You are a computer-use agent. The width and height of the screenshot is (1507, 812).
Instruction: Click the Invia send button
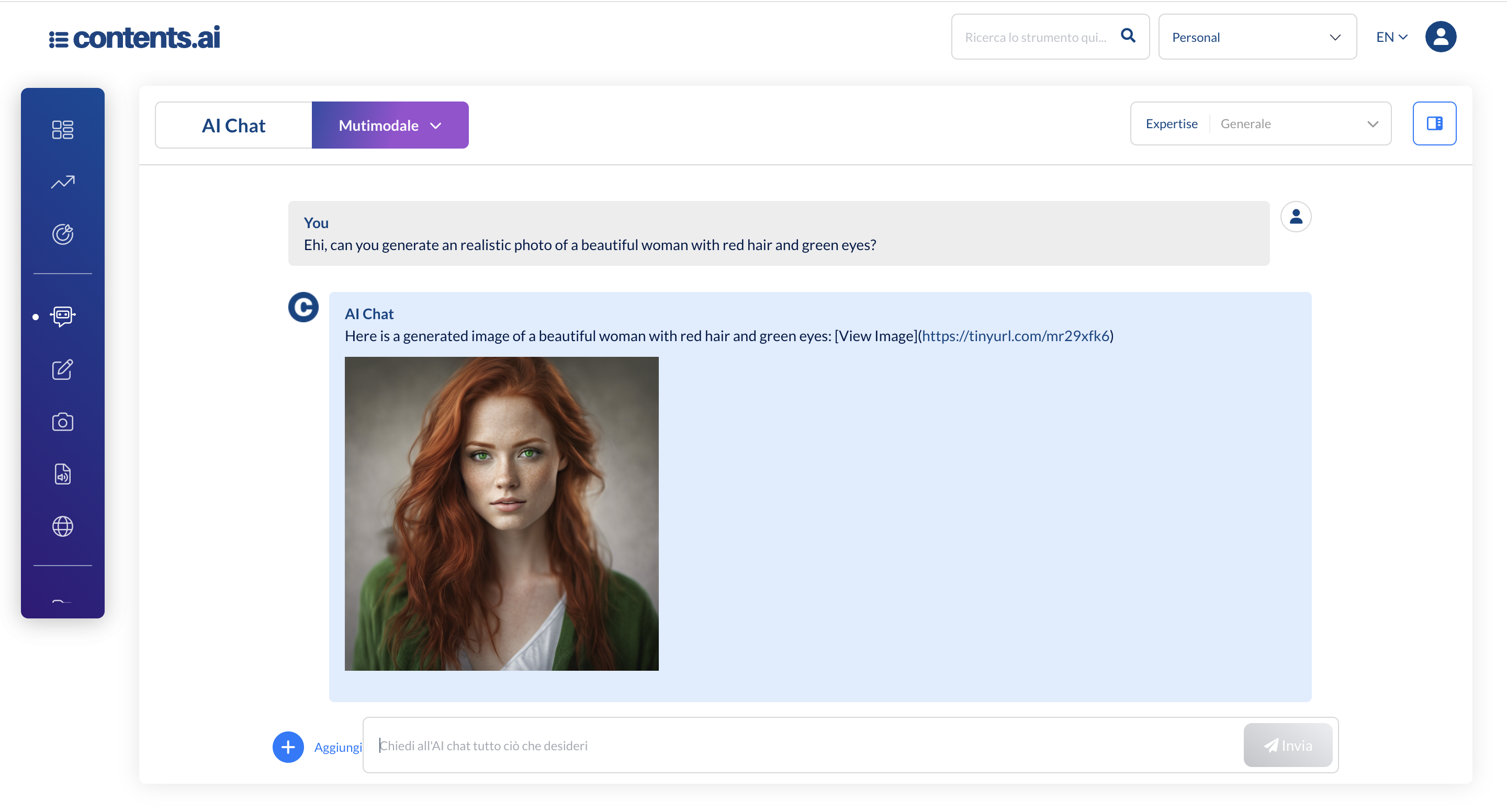[x=1288, y=745]
